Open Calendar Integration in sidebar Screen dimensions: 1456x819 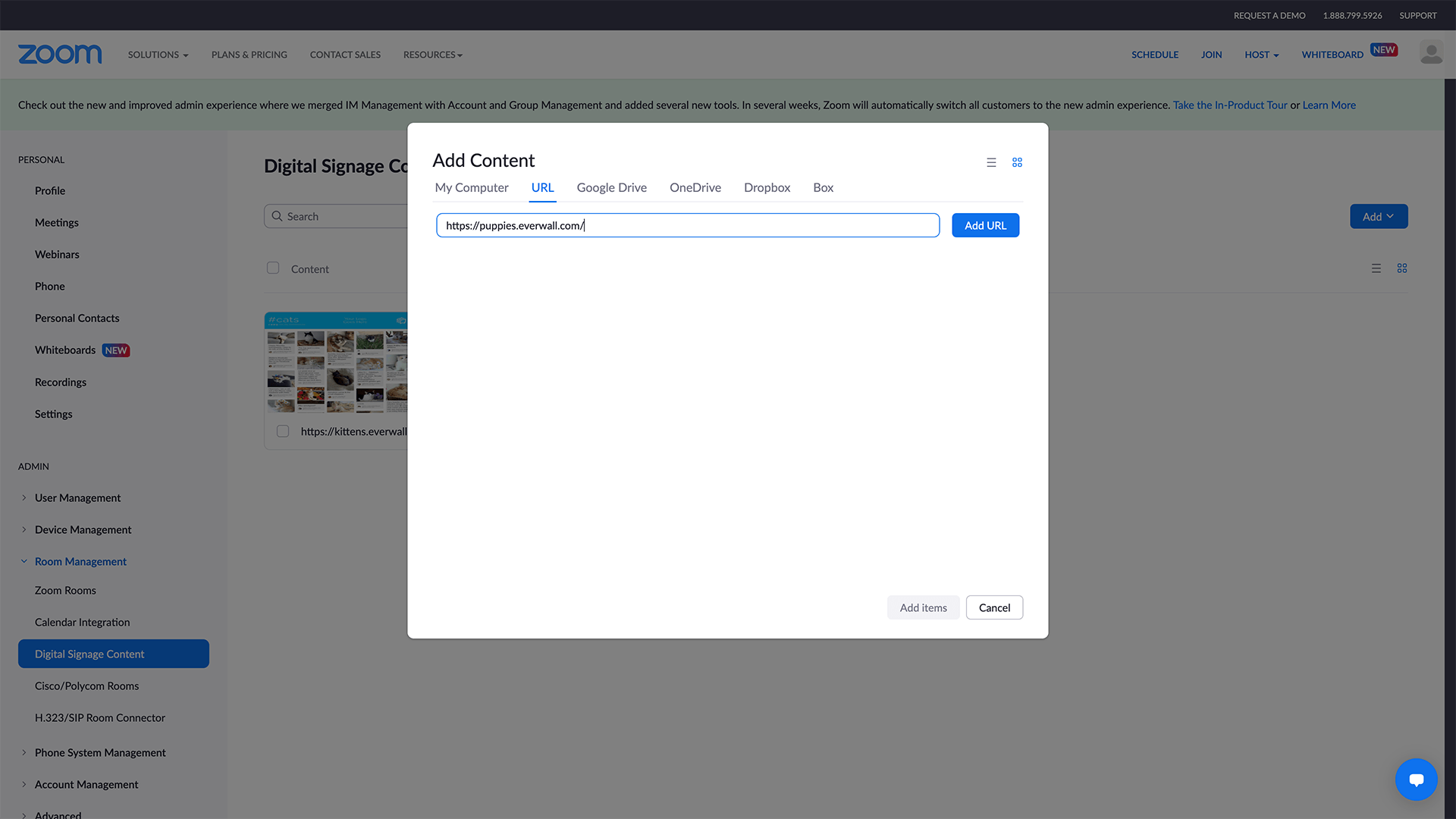point(82,622)
